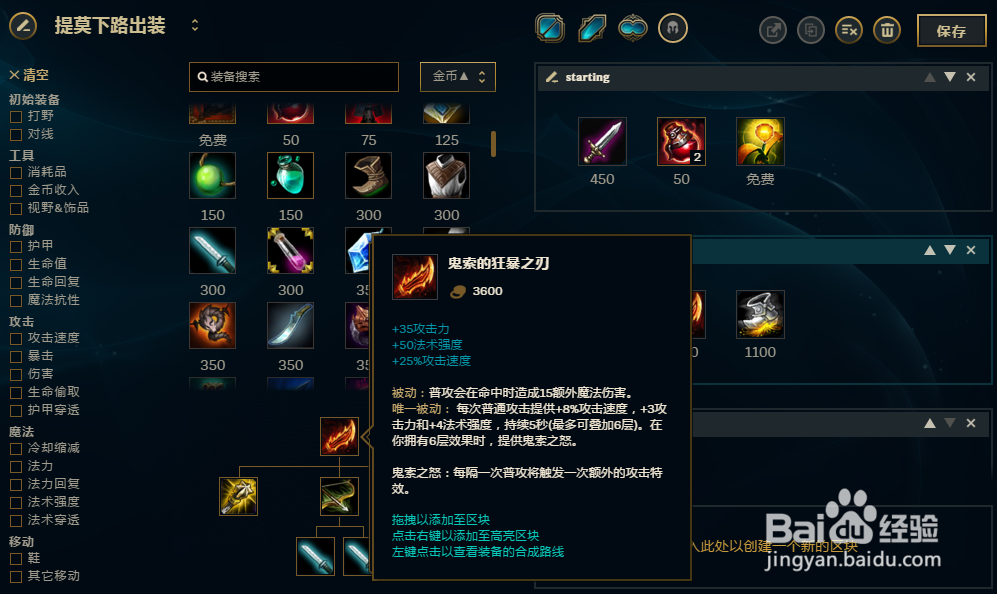Toggle the 法术强度 checkbox
The width and height of the screenshot is (997, 594).
(x=16, y=502)
